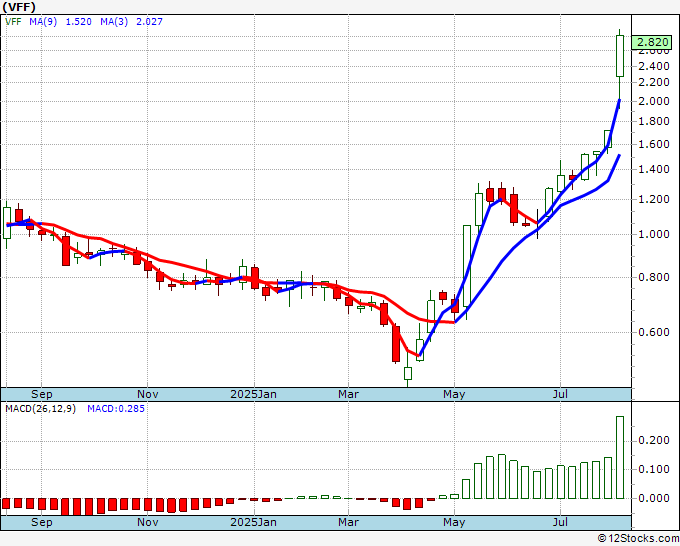Click 2025Jan on the price chart time axis

point(253,394)
